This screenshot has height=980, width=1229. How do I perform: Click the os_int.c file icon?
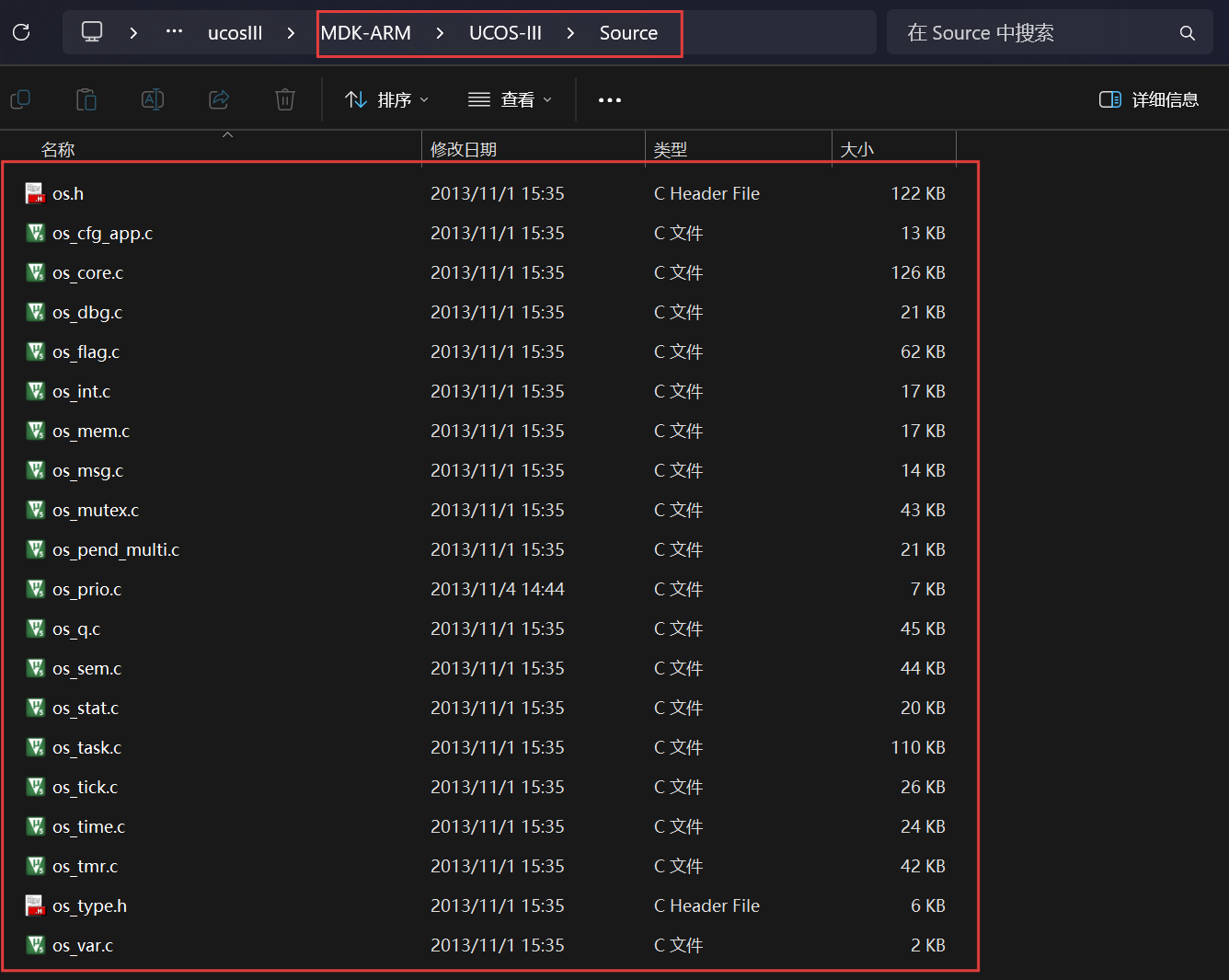[35, 391]
